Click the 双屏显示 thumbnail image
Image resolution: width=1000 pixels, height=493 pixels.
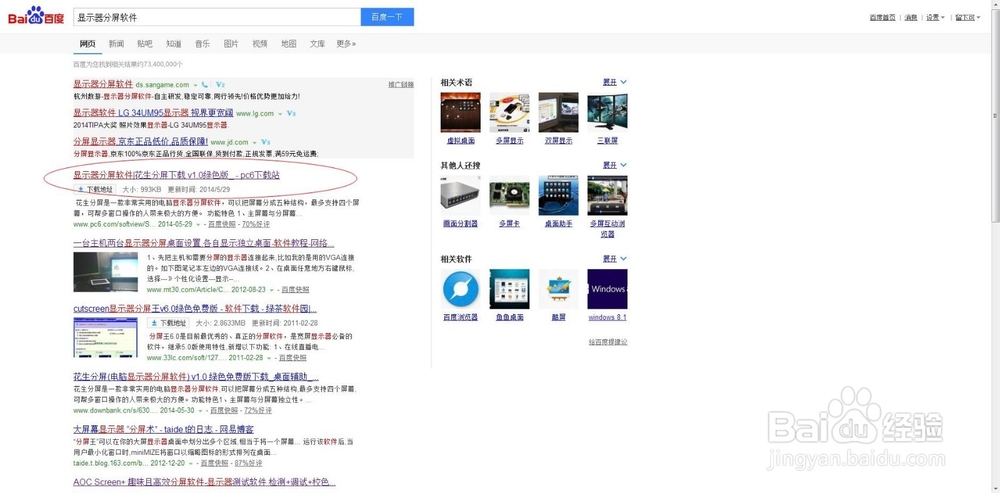click(558, 112)
